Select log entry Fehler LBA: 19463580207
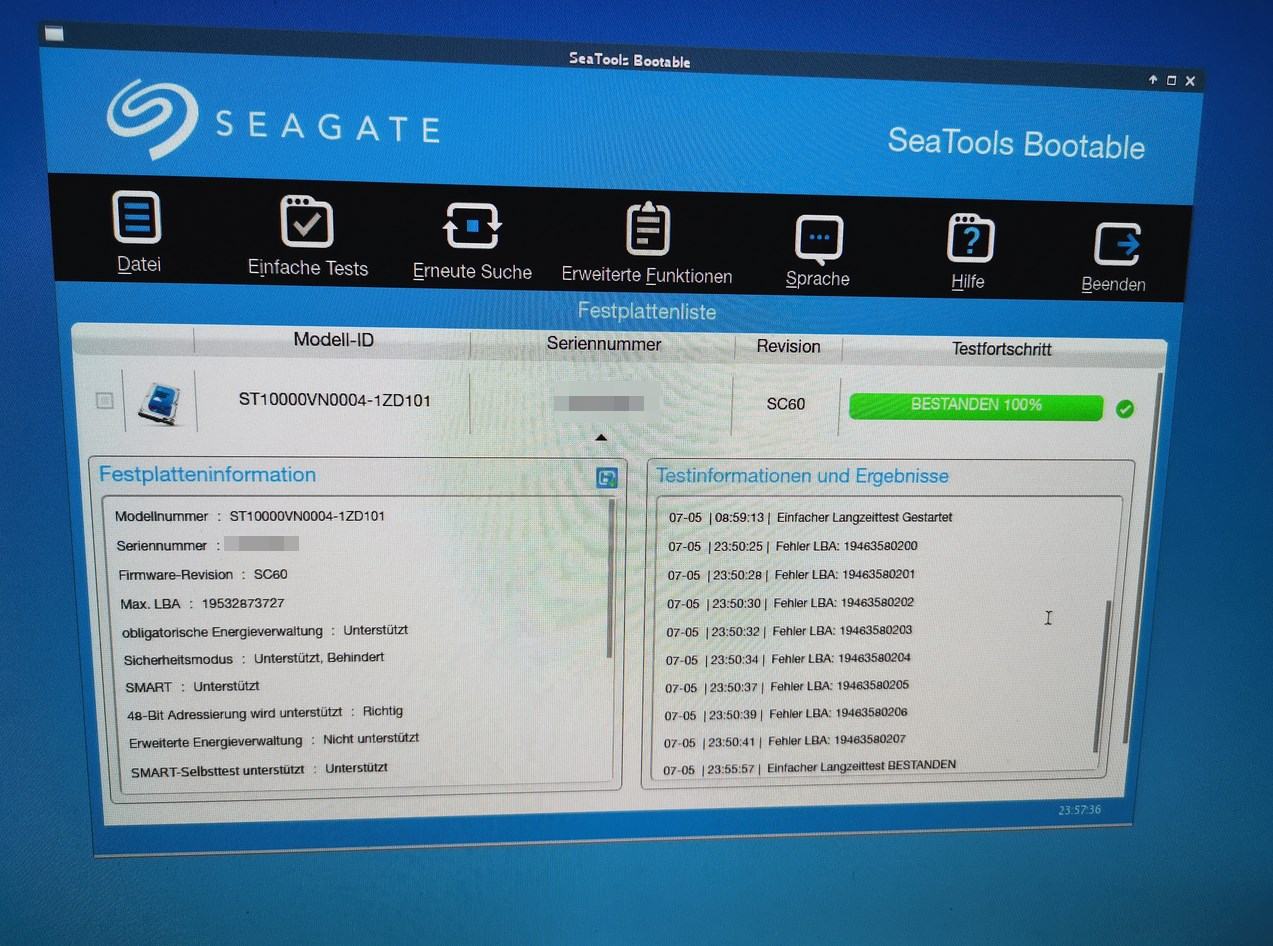Screen dimensions: 1273x946 click(786, 742)
